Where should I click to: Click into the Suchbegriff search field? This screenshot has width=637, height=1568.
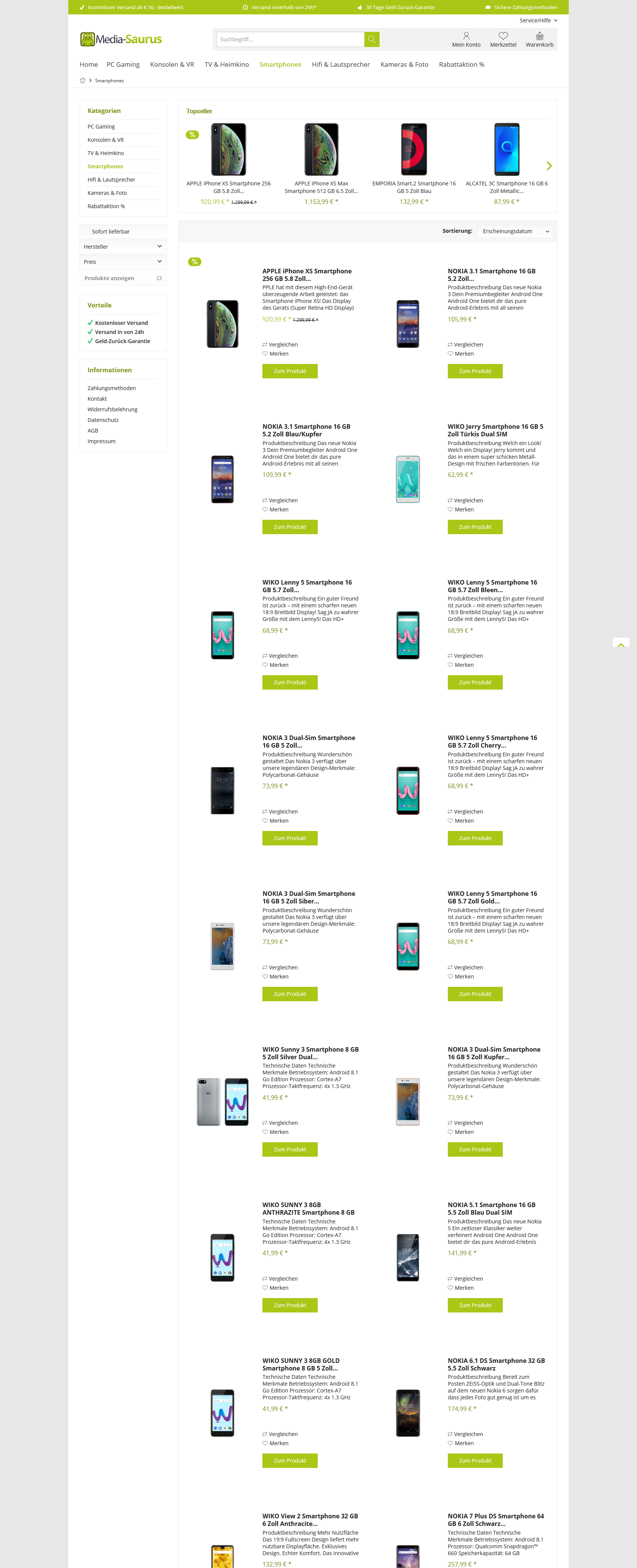290,39
